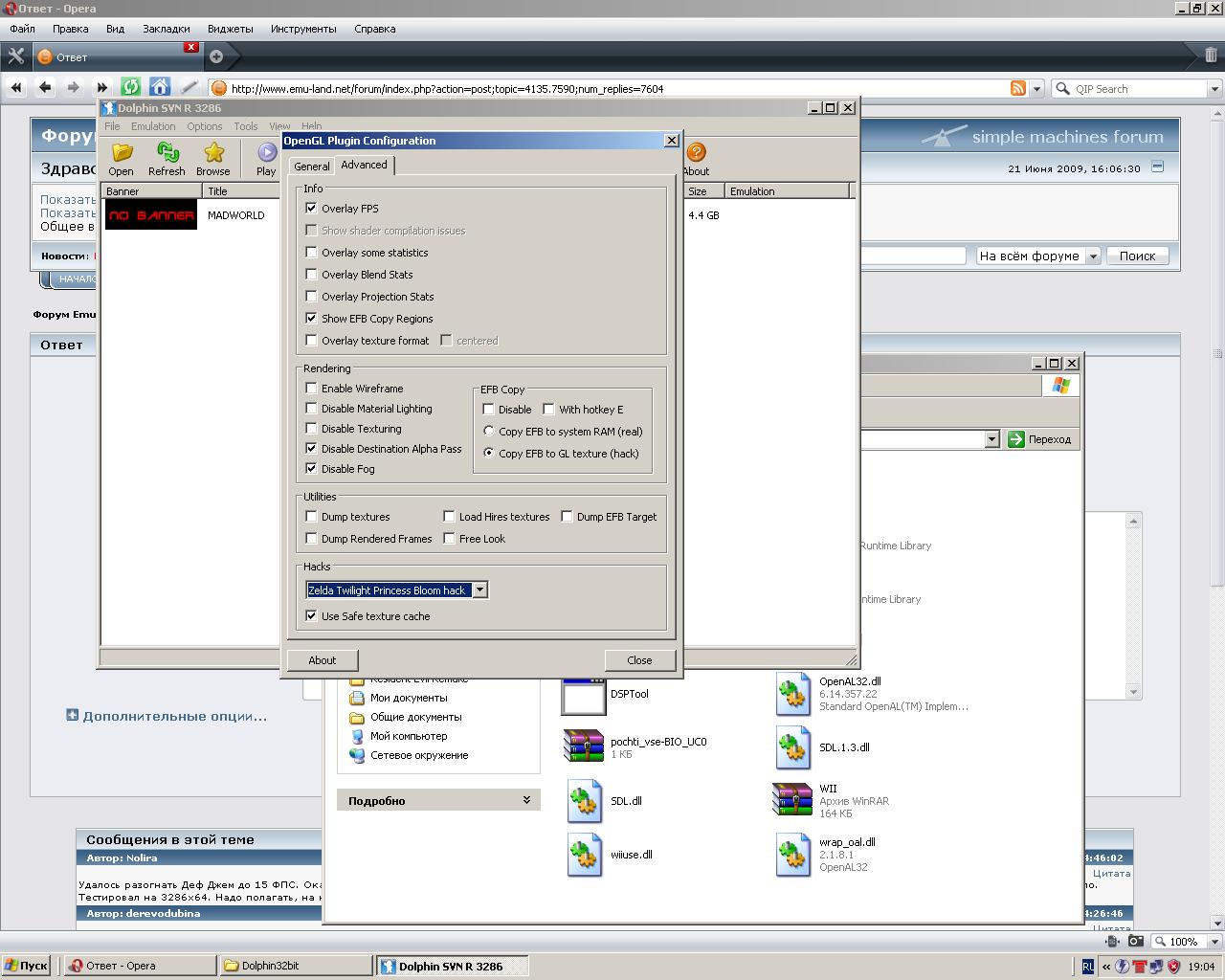Image resolution: width=1225 pixels, height=980 pixels.
Task: Select Copy EFB to GL texture radio
Action: (489, 454)
